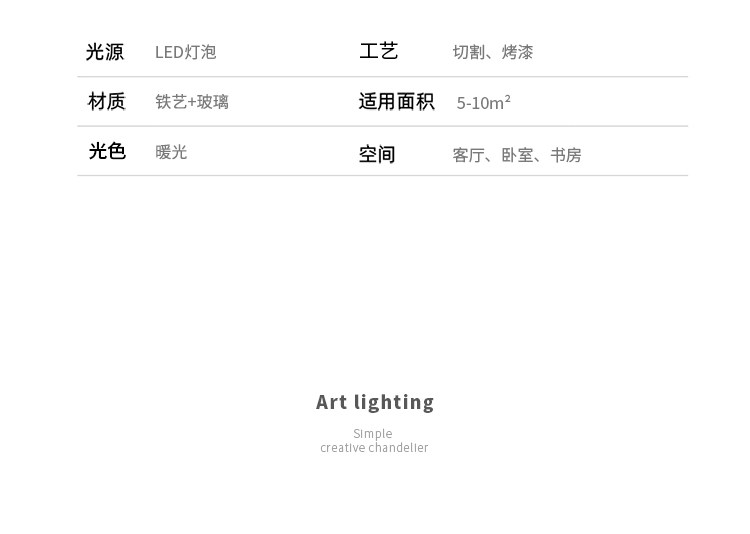
Task: Click the creative chandelier subtitle
Action: point(374,448)
